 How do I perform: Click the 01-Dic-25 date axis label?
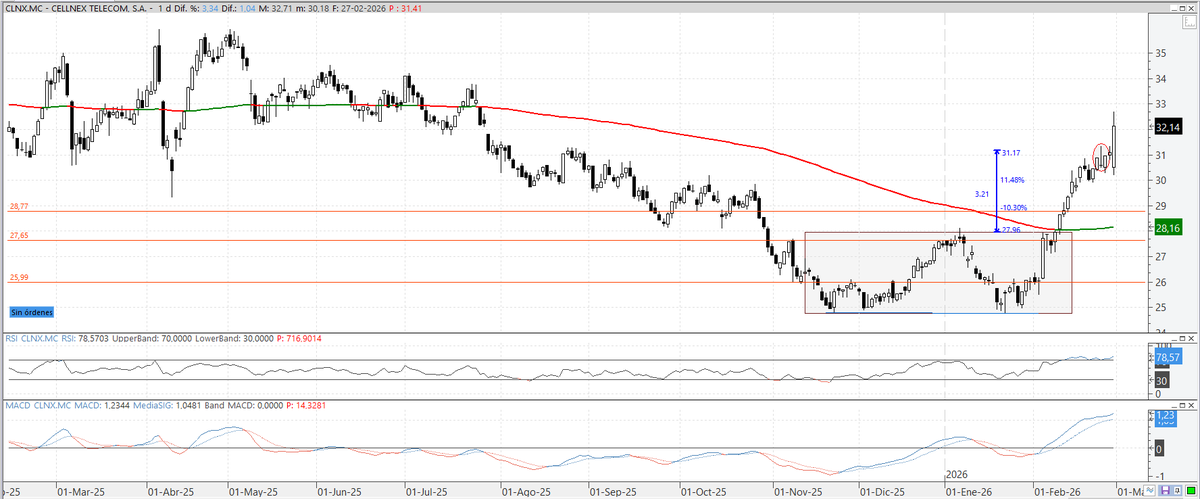[884, 492]
